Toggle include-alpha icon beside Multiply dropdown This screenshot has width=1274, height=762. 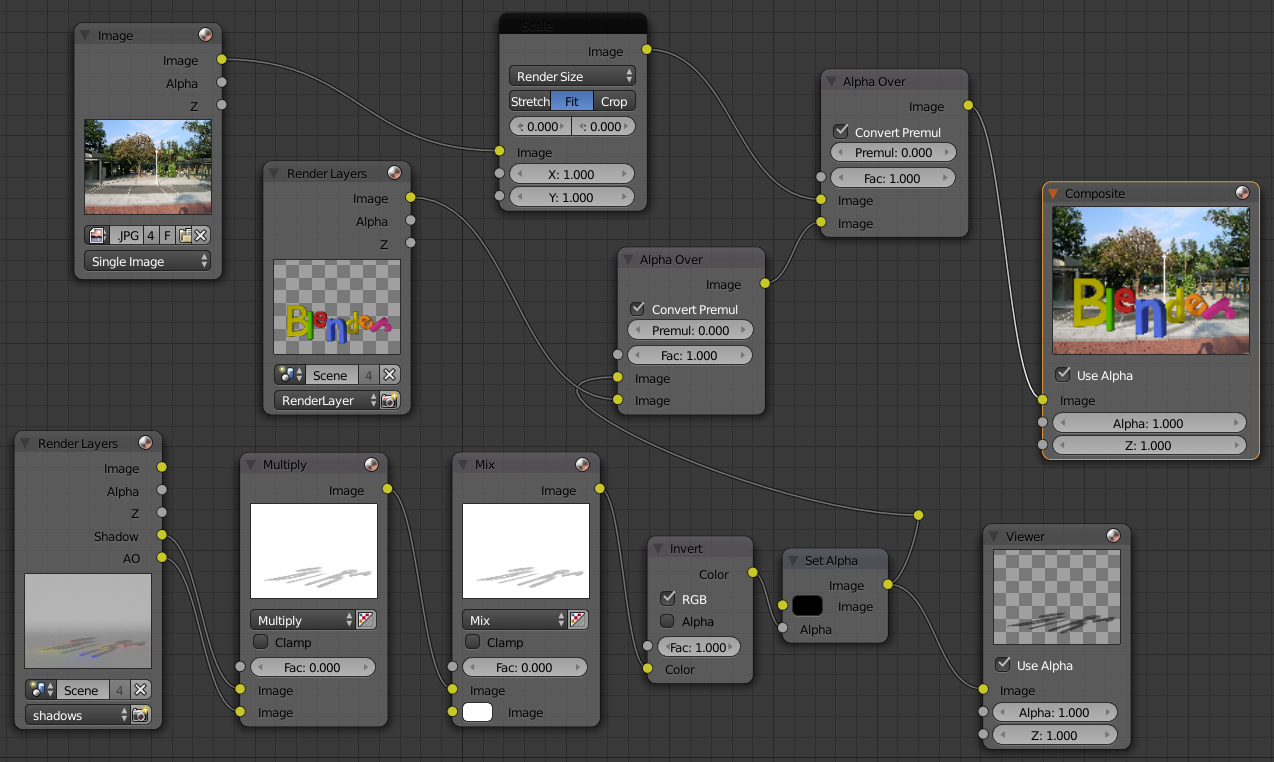click(x=366, y=620)
